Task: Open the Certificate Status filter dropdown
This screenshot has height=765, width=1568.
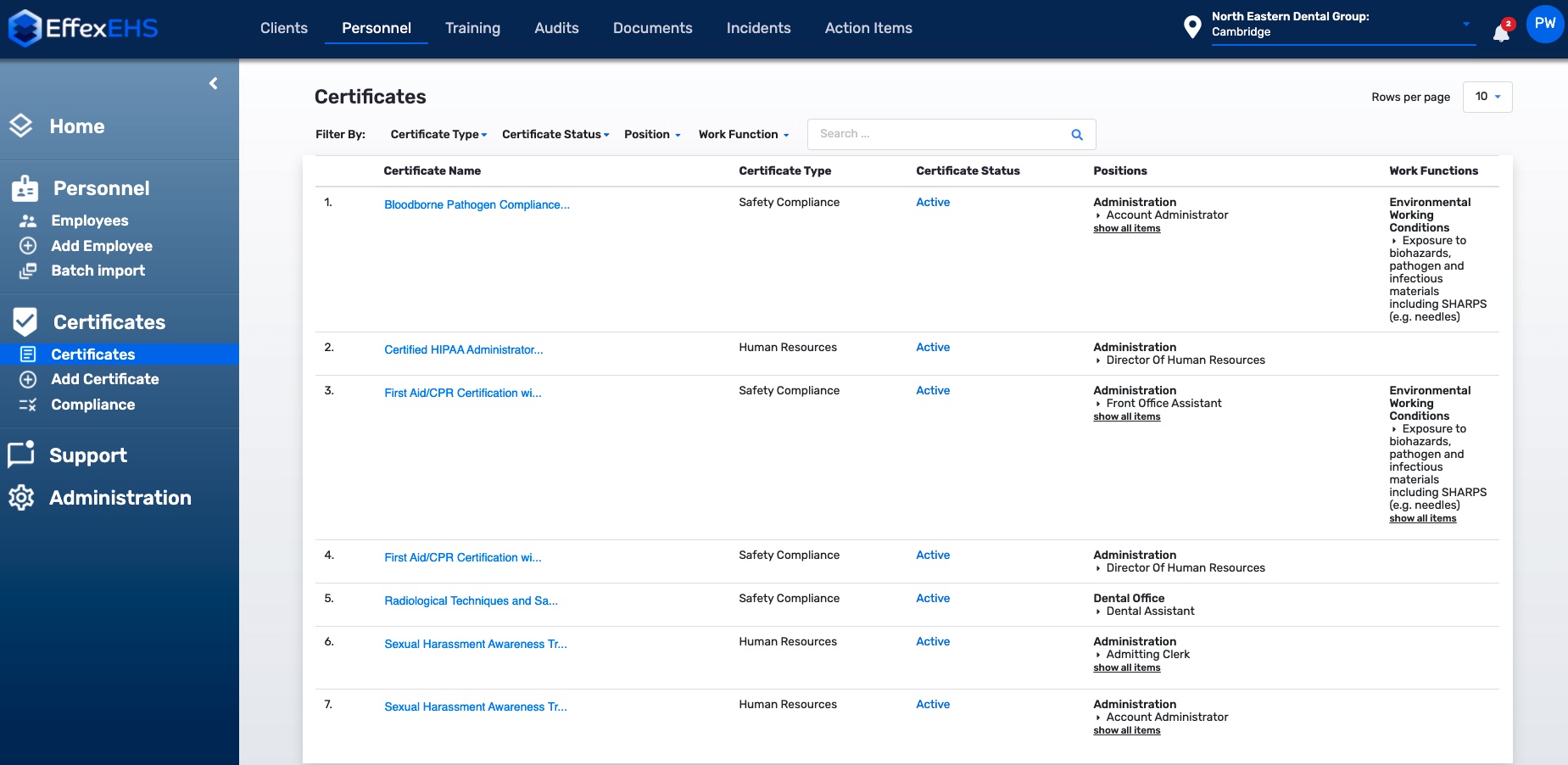Action: point(555,135)
